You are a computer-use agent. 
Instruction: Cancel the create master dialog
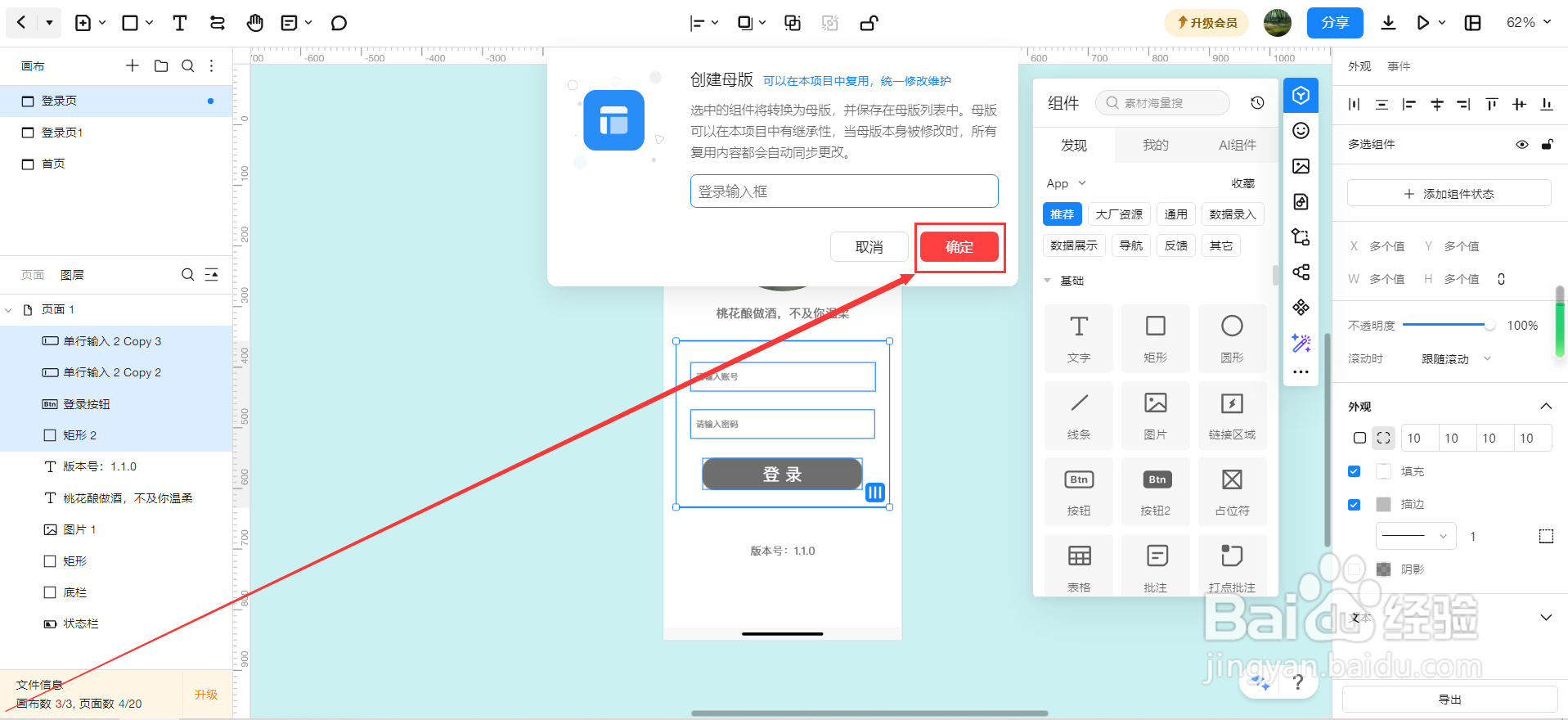point(869,247)
